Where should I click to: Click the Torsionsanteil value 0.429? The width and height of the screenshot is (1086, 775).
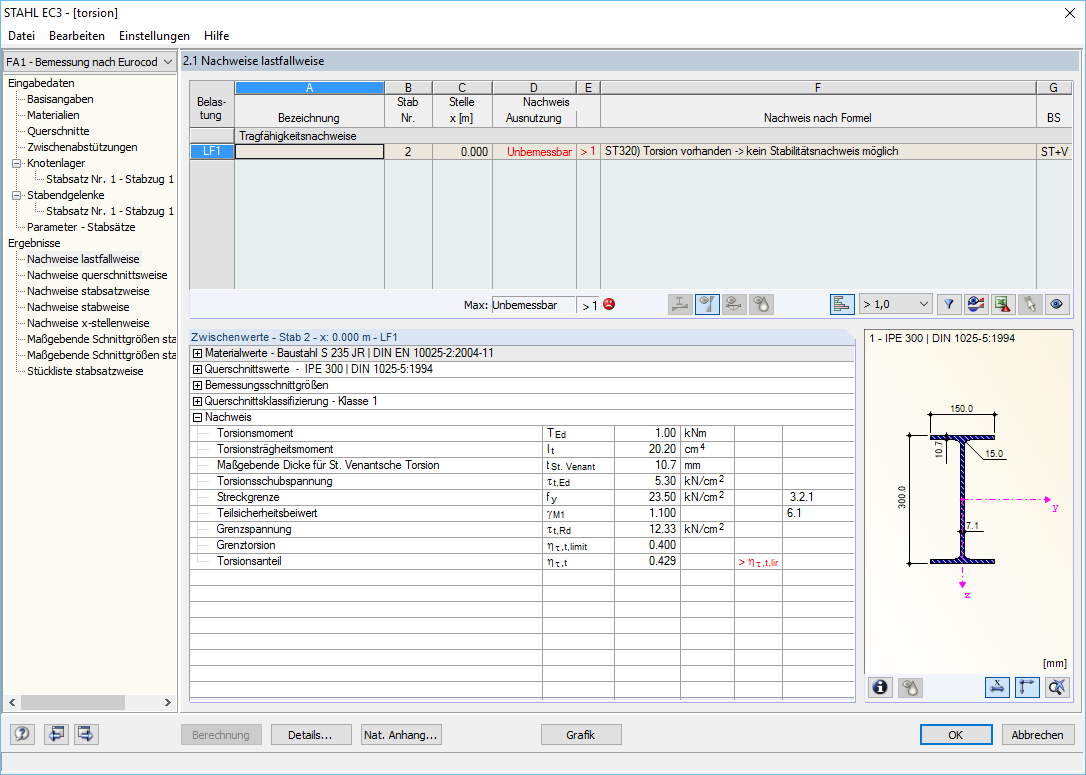point(647,561)
